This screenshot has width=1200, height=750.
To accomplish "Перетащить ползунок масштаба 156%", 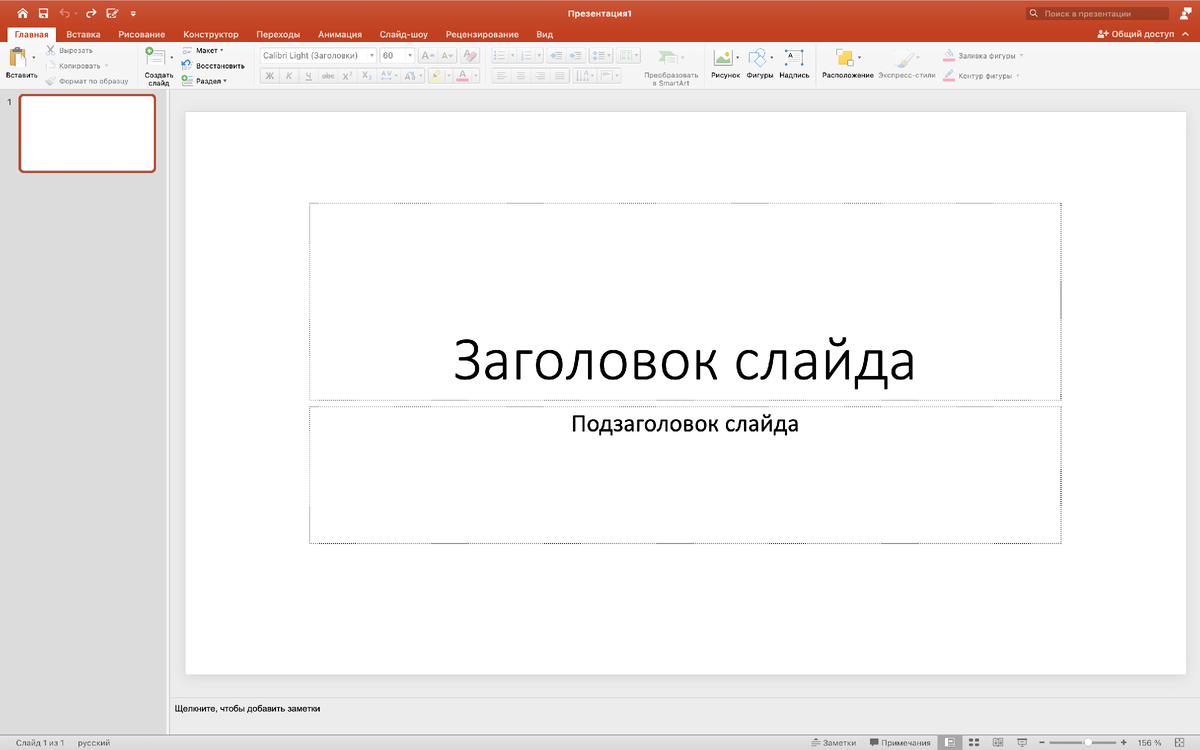I will (x=1086, y=742).
